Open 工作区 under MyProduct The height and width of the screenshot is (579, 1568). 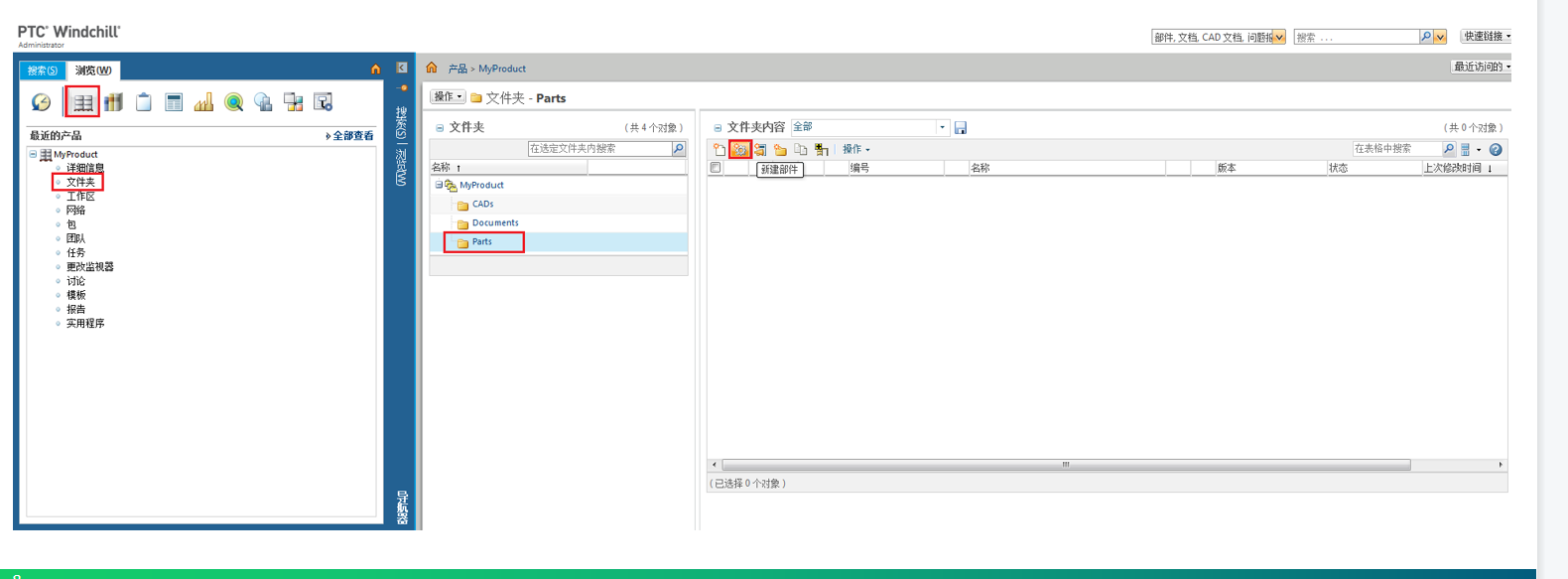point(80,196)
